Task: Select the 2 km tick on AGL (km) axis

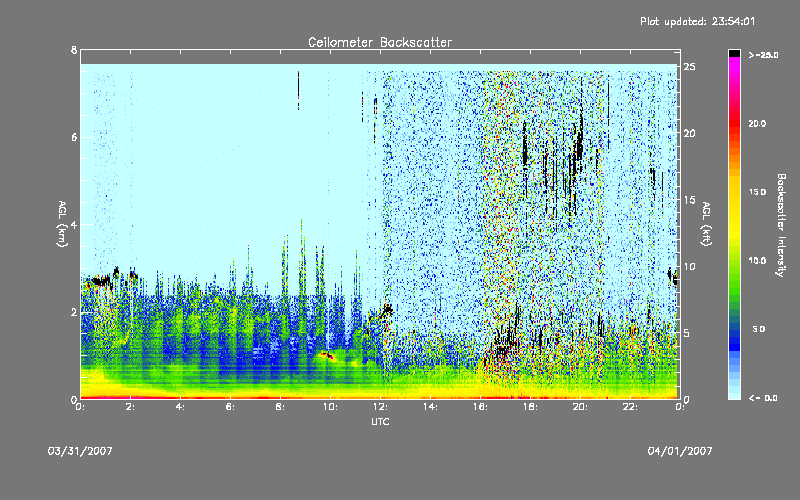Action: pyautogui.click(x=74, y=312)
